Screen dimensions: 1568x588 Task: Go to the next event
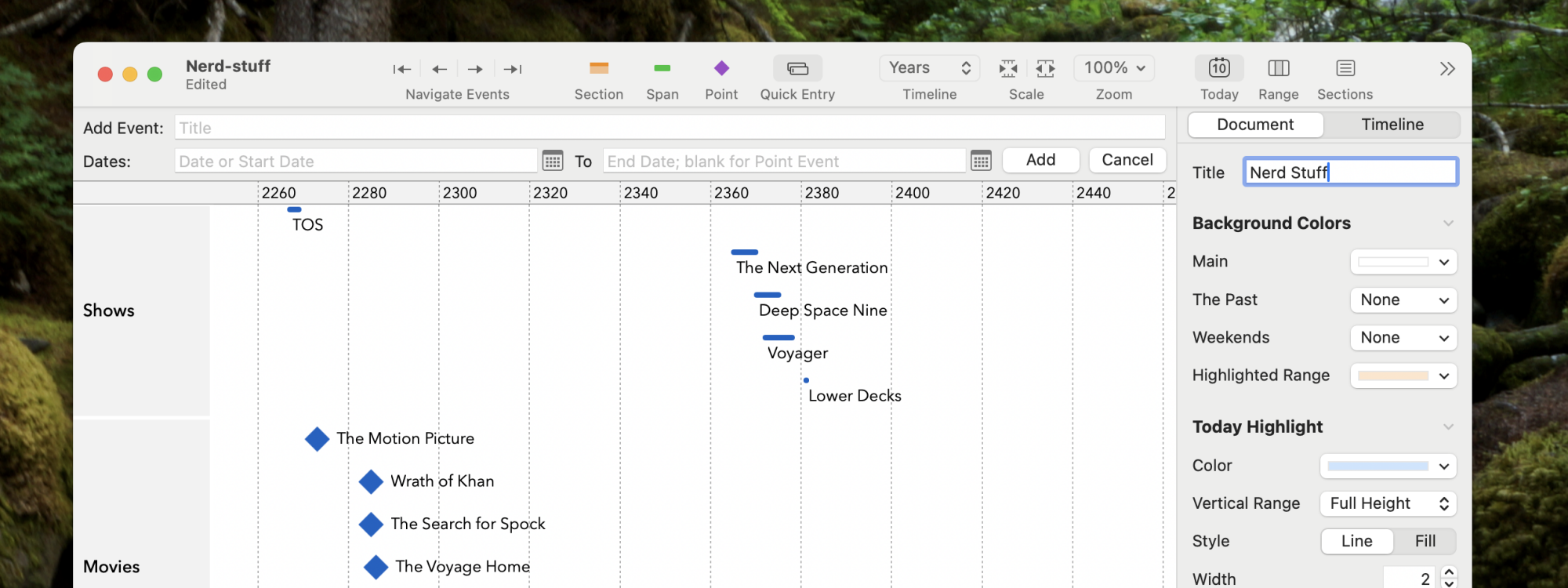[475, 69]
